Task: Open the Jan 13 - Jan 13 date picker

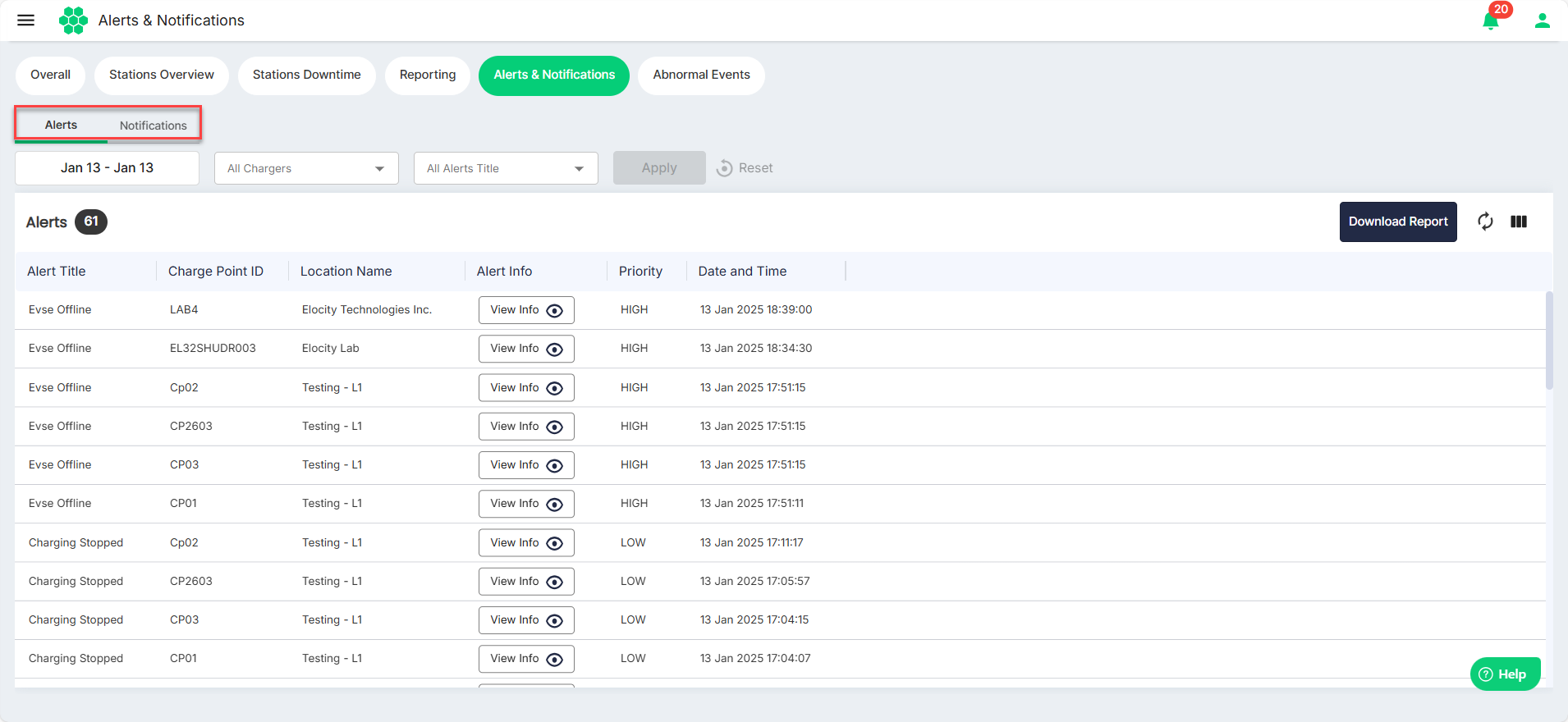Action: click(x=107, y=167)
